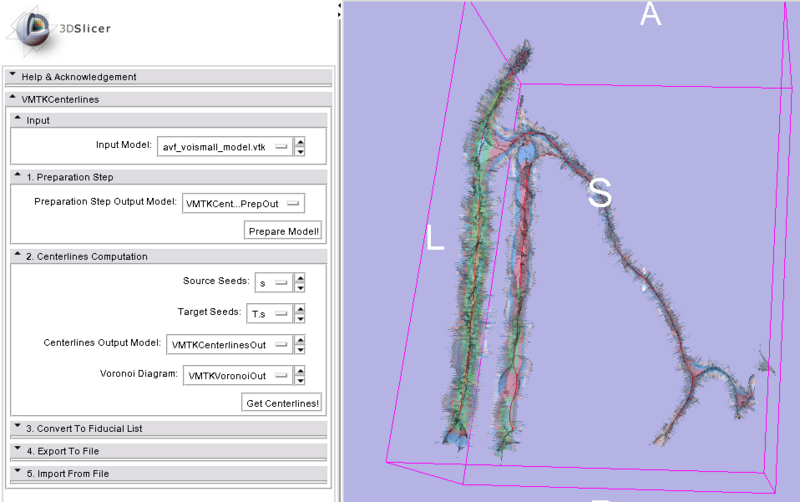The image size is (800, 502).
Task: Open the Target Seeds dropdown
Action: (270, 314)
